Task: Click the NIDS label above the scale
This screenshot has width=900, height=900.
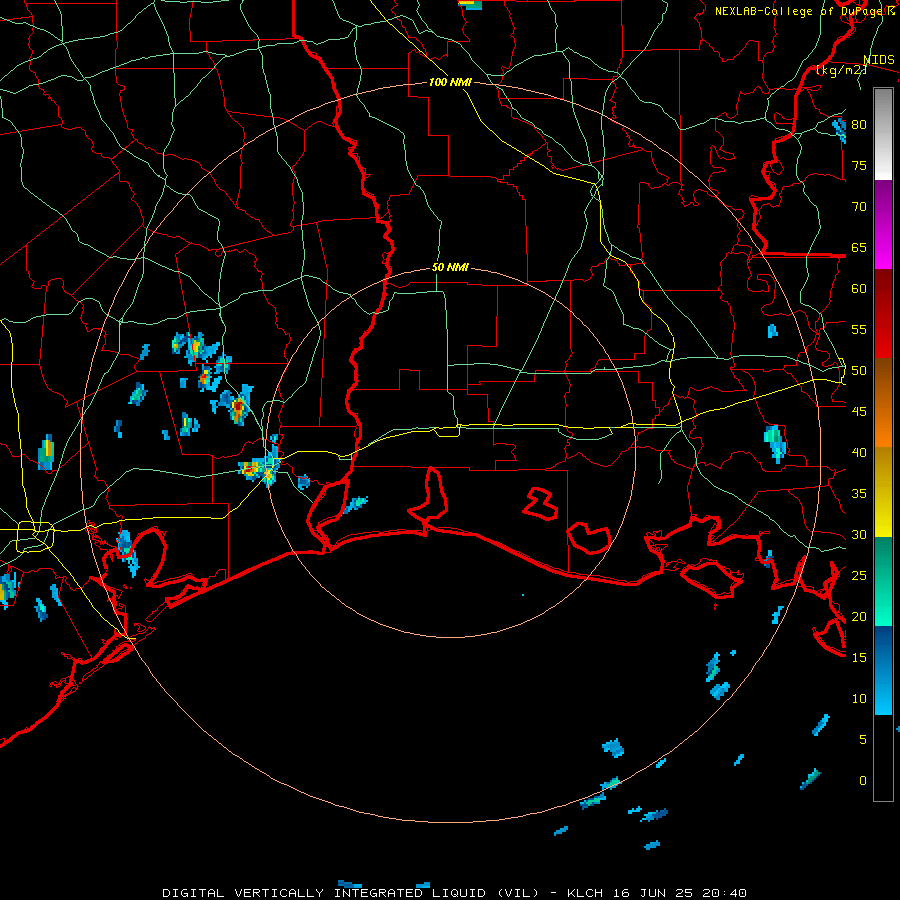Action: click(x=879, y=60)
